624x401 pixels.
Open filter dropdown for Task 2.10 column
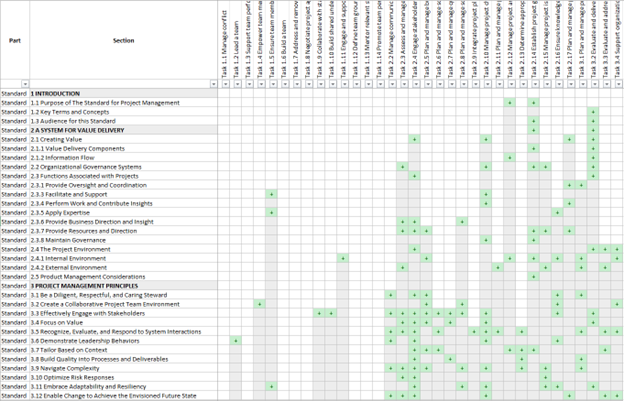(x=488, y=84)
